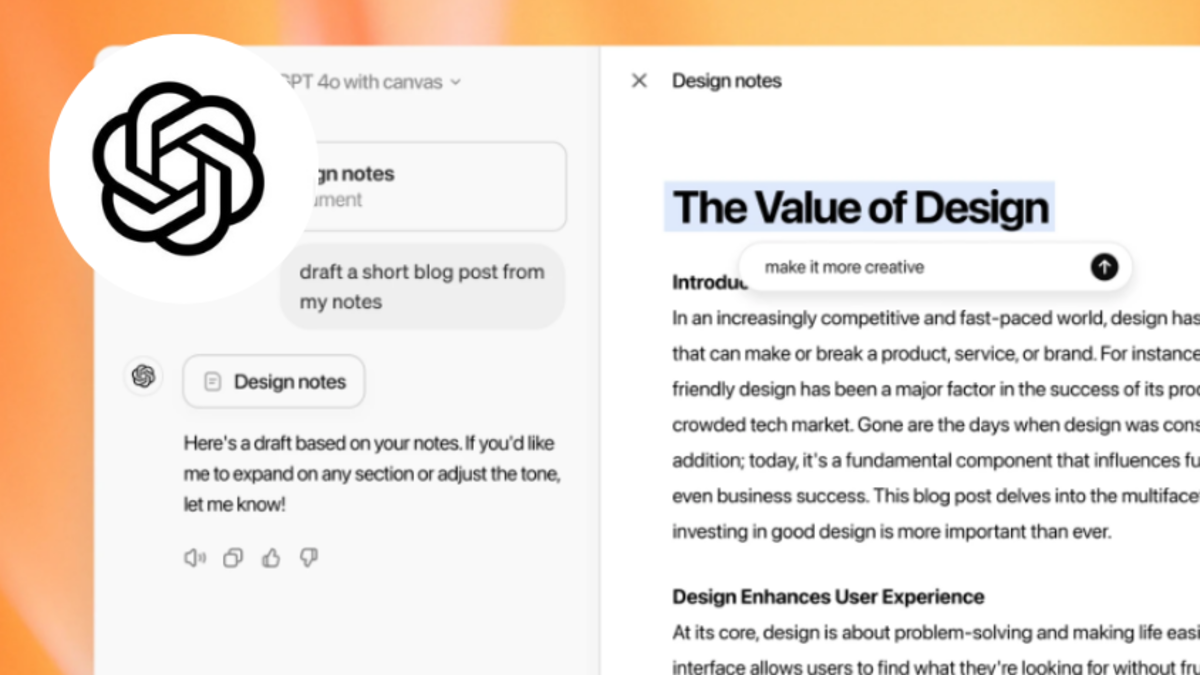Open the Design notes document card above the prompt
Image resolution: width=1200 pixels, height=675 pixels.
click(x=430, y=186)
